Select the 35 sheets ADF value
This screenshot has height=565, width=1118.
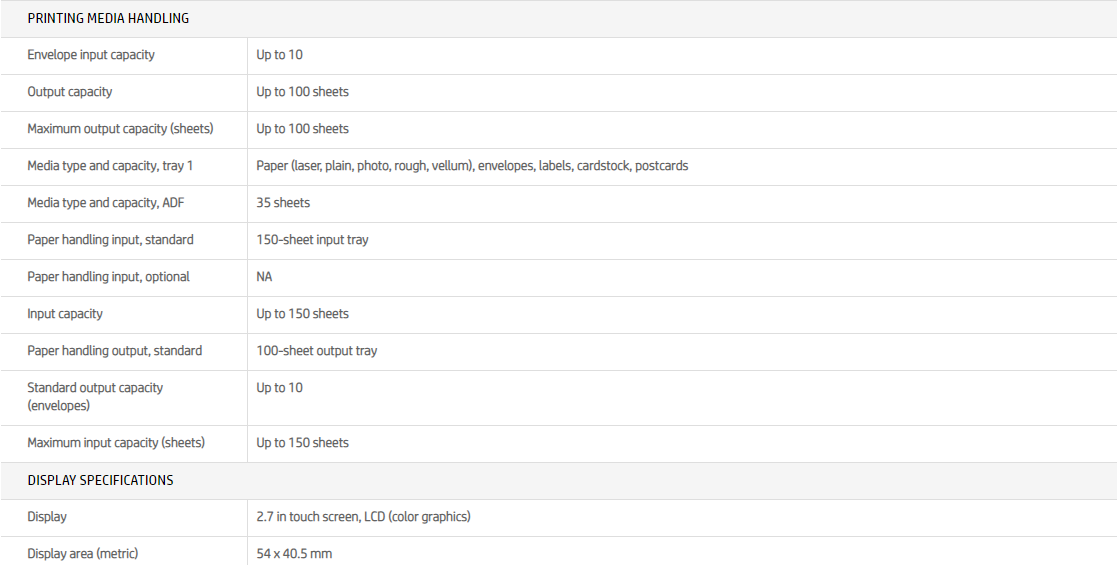pyautogui.click(x=283, y=203)
